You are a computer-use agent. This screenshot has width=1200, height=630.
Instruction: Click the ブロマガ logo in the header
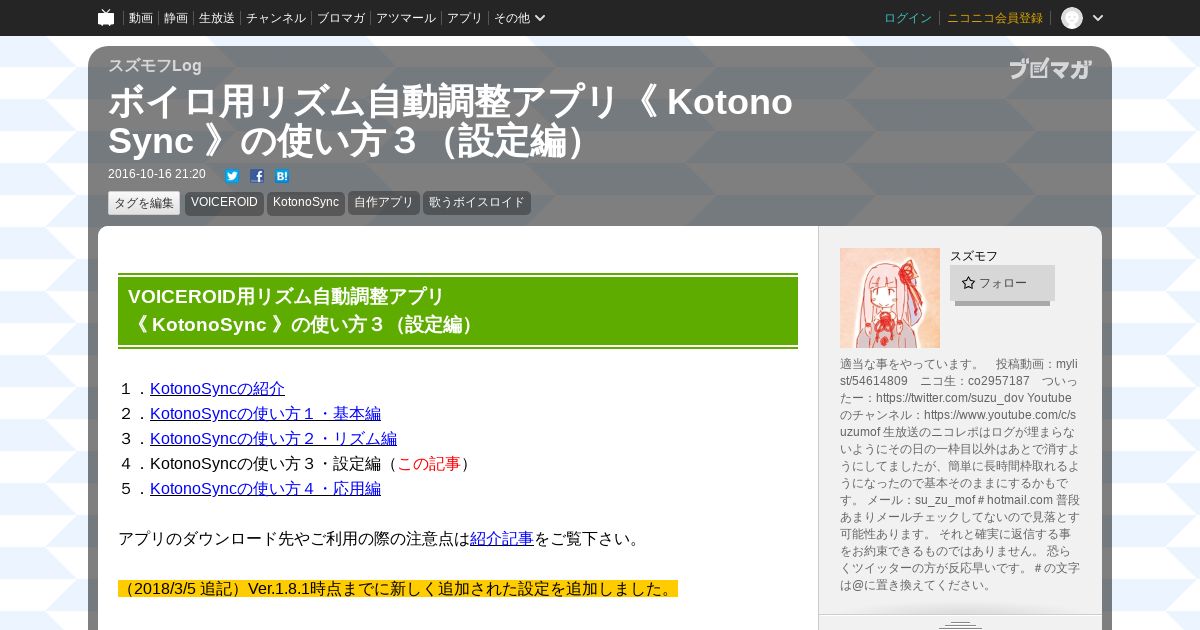1050,69
